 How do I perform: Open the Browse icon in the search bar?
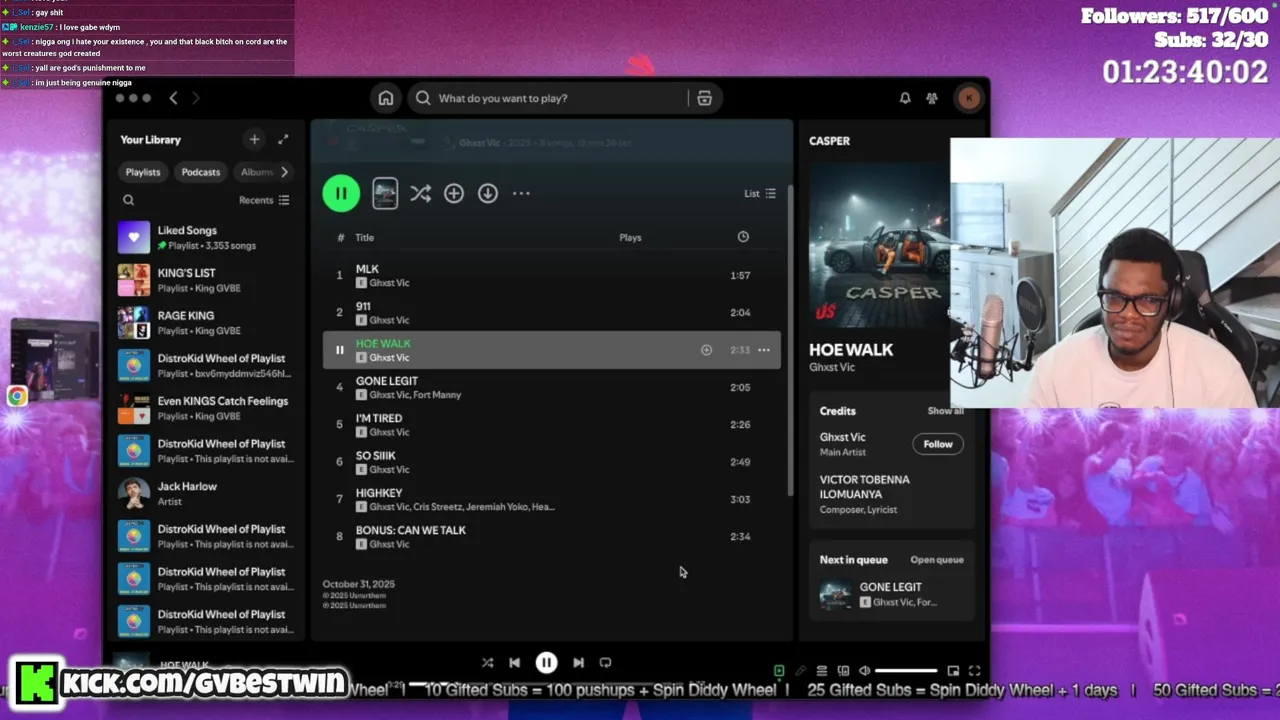[704, 98]
